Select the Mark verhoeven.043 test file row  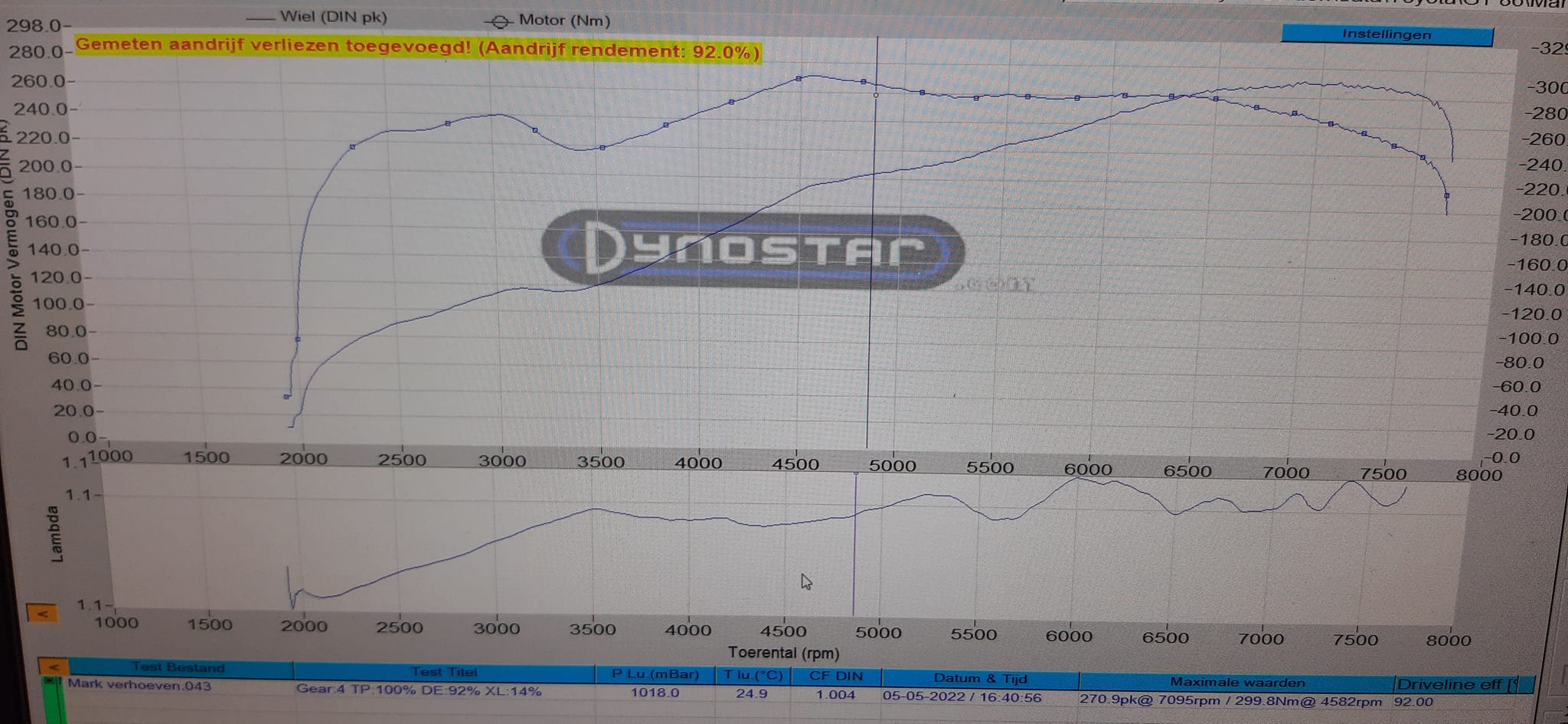(x=139, y=685)
